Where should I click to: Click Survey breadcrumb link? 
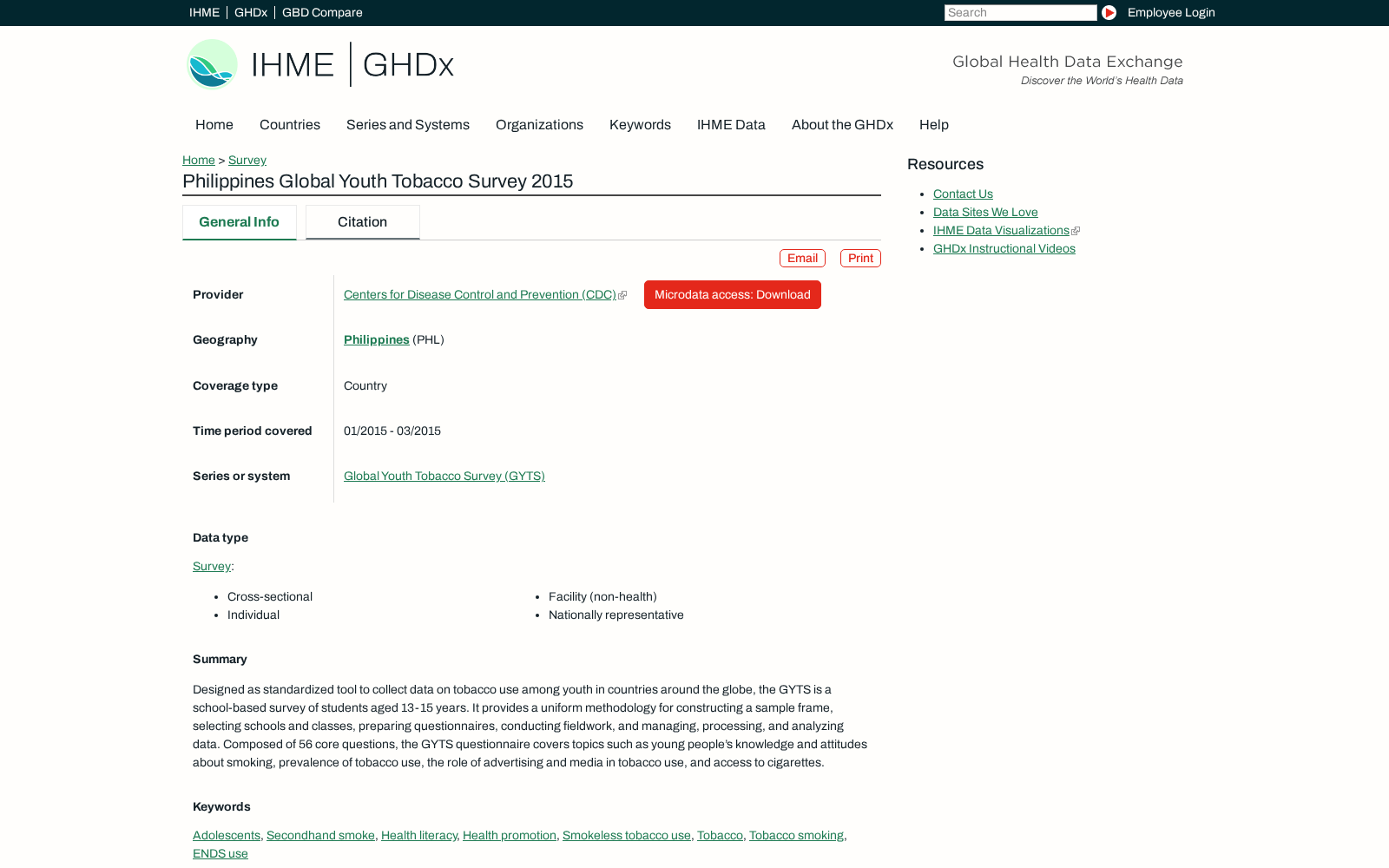[247, 160]
